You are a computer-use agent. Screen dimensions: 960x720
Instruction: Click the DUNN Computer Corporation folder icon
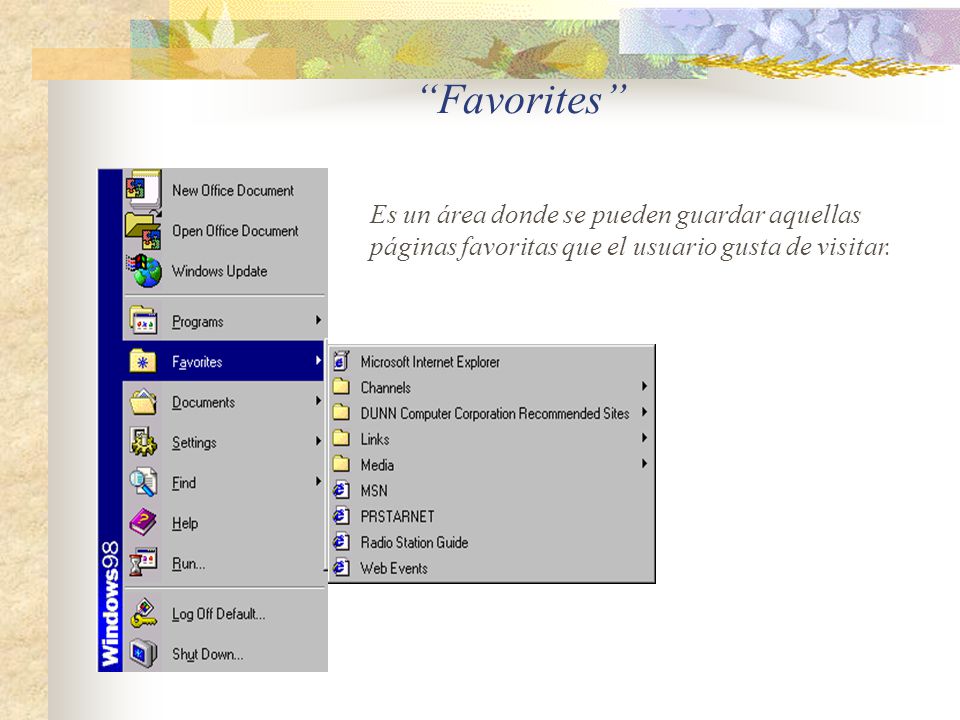342,413
